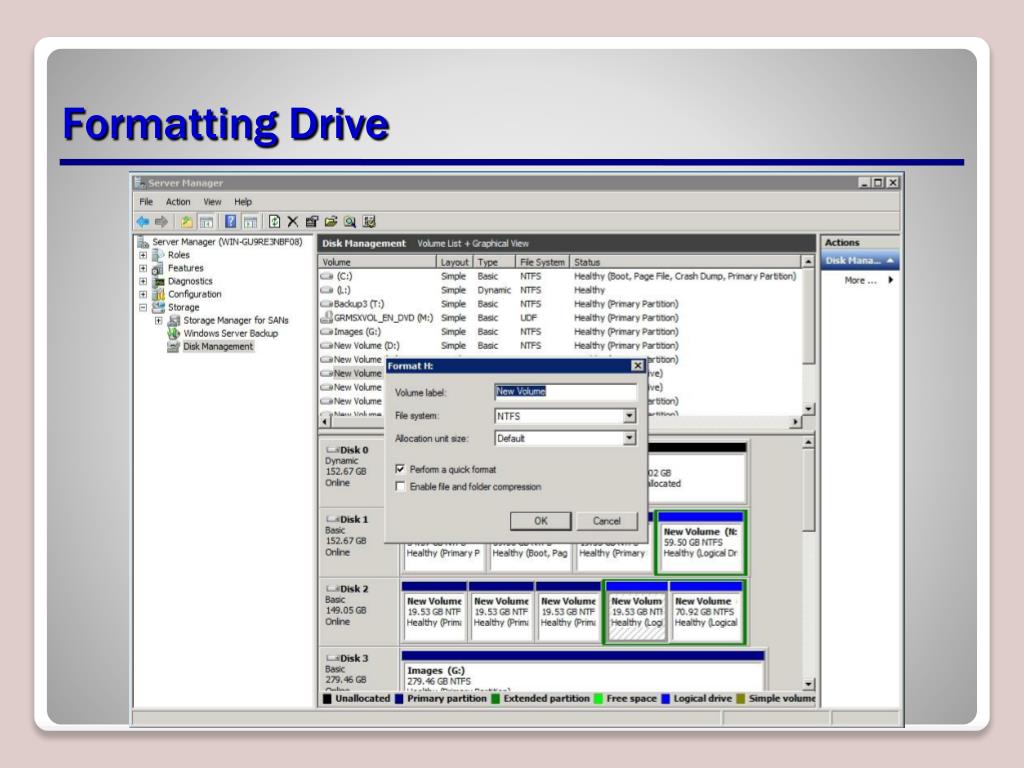
Task: Select the Storage Manager for SANs icon
Action: [174, 321]
